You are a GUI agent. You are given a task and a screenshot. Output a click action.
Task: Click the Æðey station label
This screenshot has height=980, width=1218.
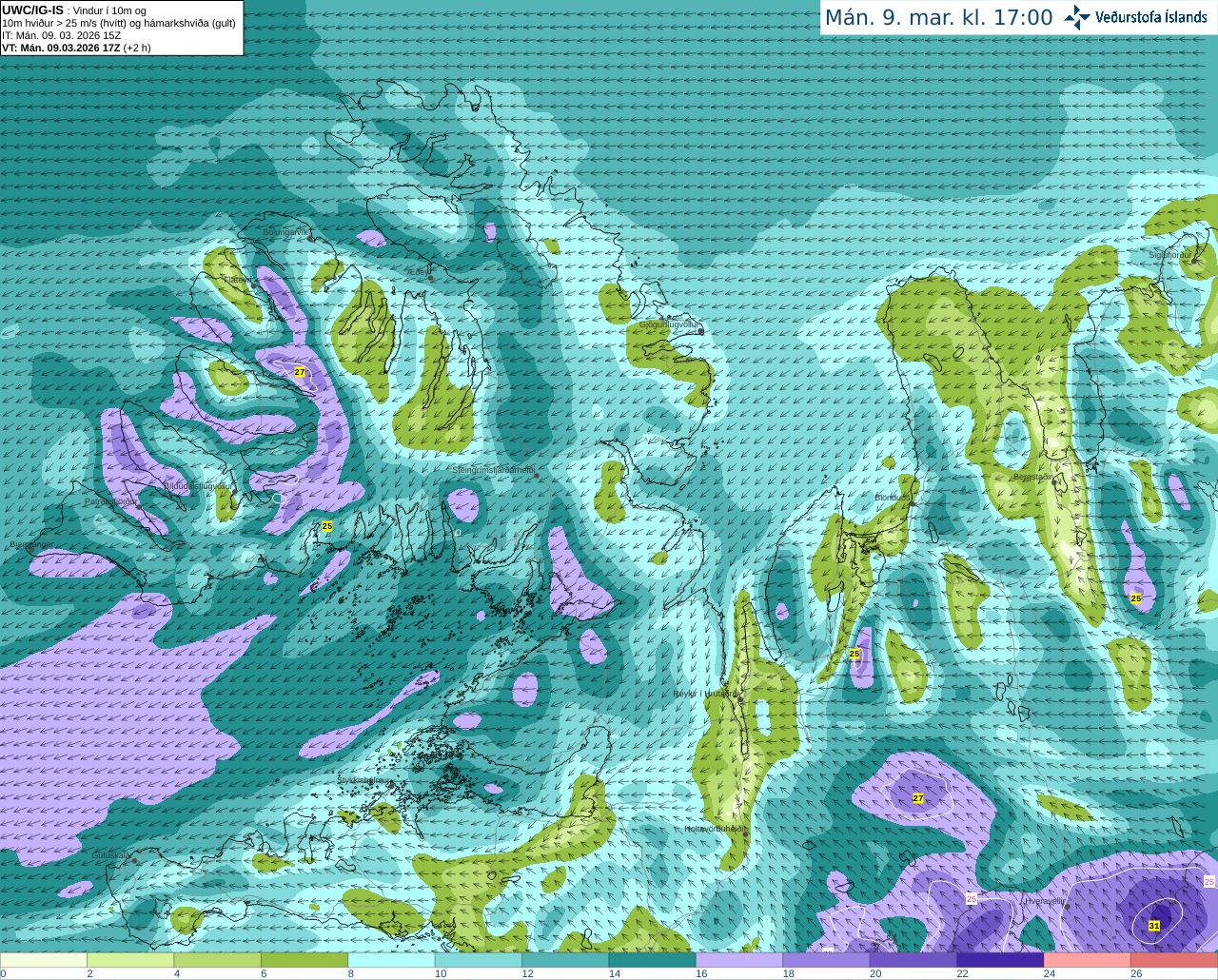[417, 272]
